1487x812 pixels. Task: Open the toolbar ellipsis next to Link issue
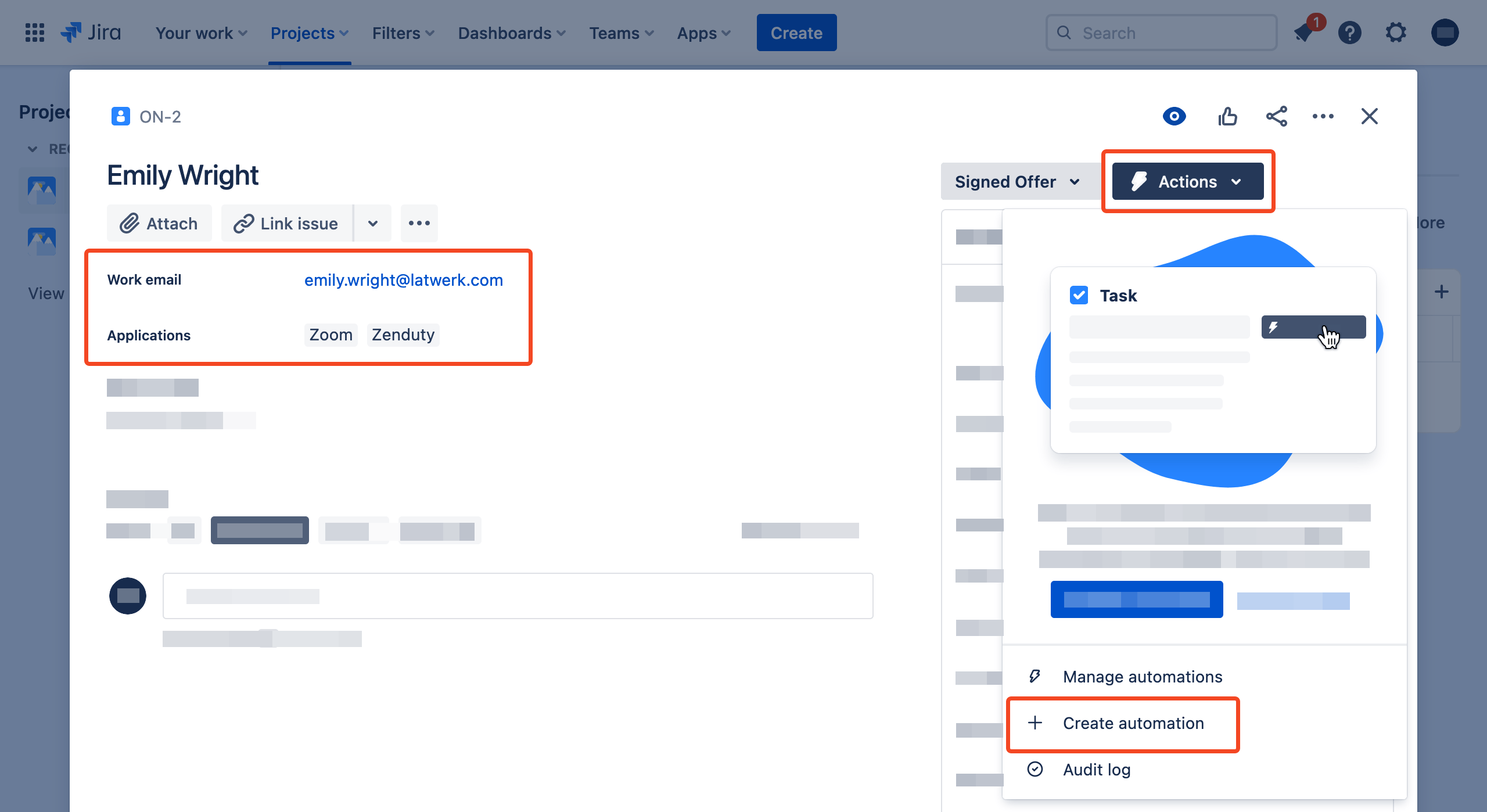point(419,223)
